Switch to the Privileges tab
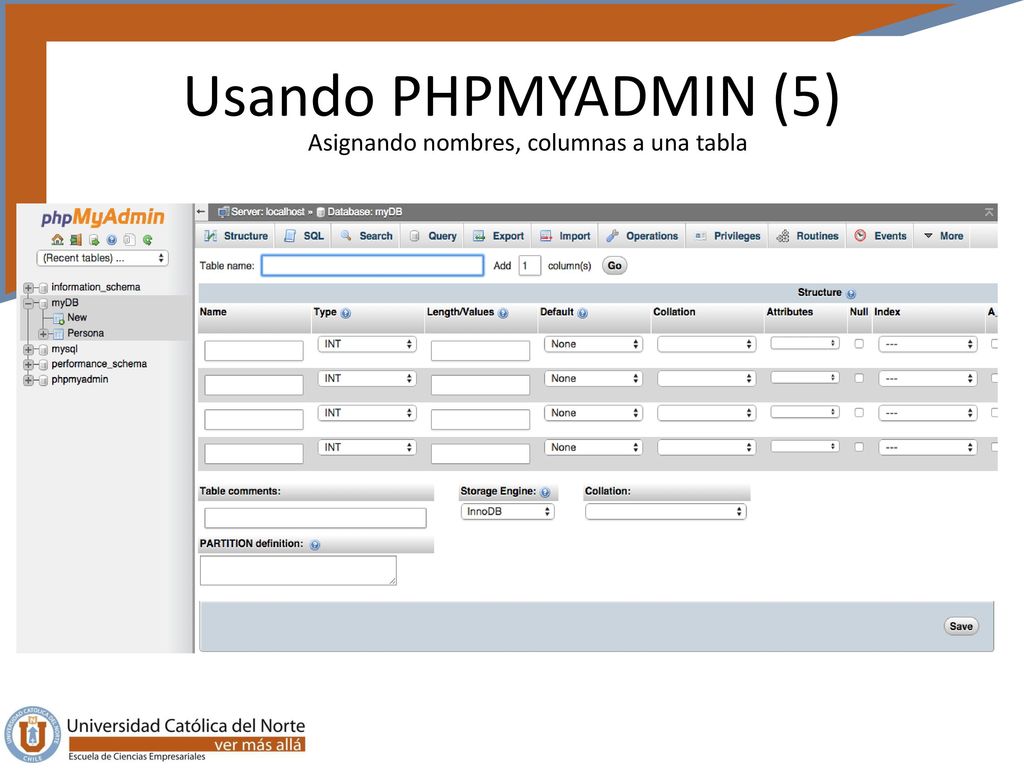1024x768 pixels. click(728, 236)
